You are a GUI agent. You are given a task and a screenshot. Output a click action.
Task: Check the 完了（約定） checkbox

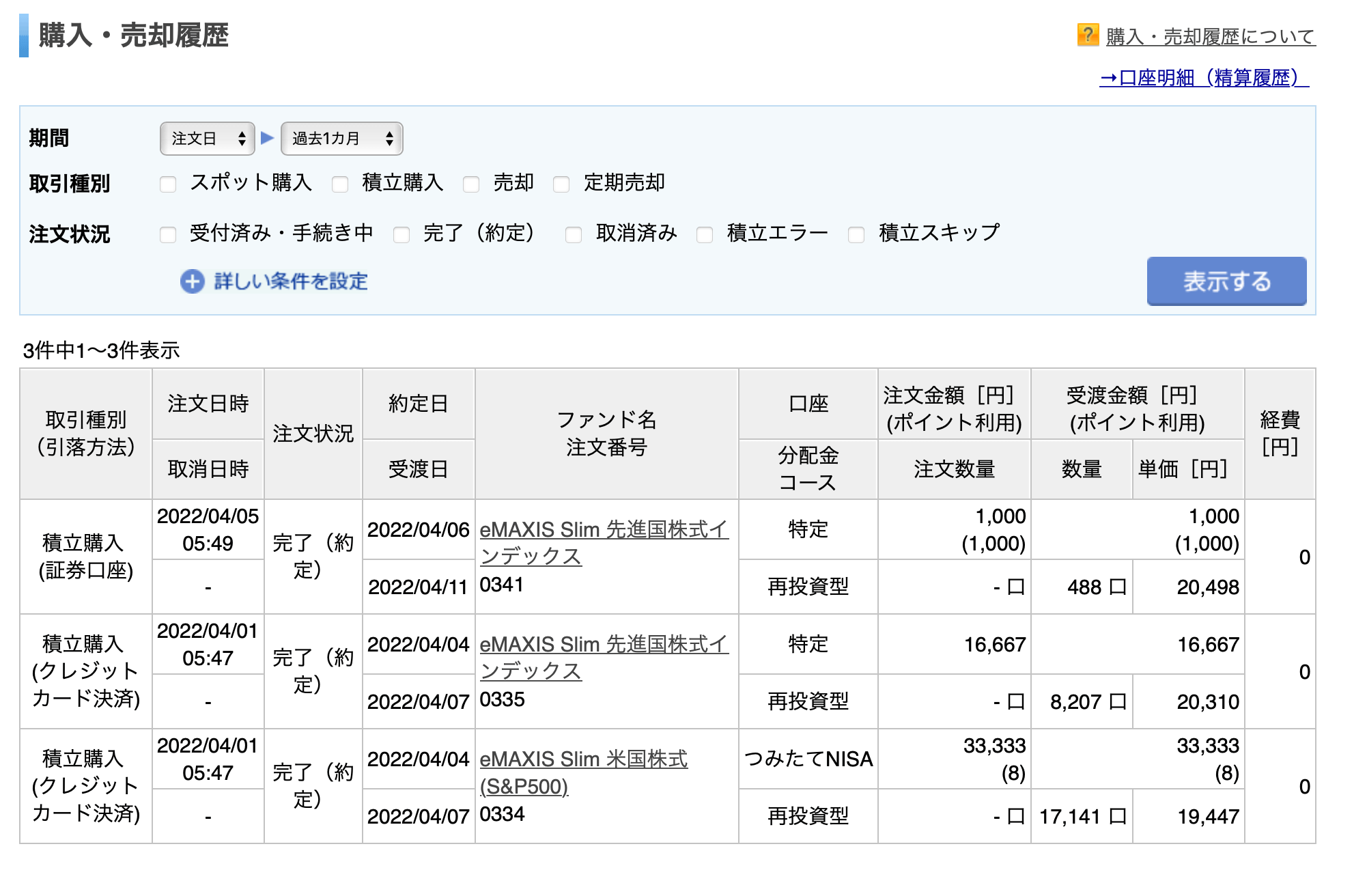(401, 234)
